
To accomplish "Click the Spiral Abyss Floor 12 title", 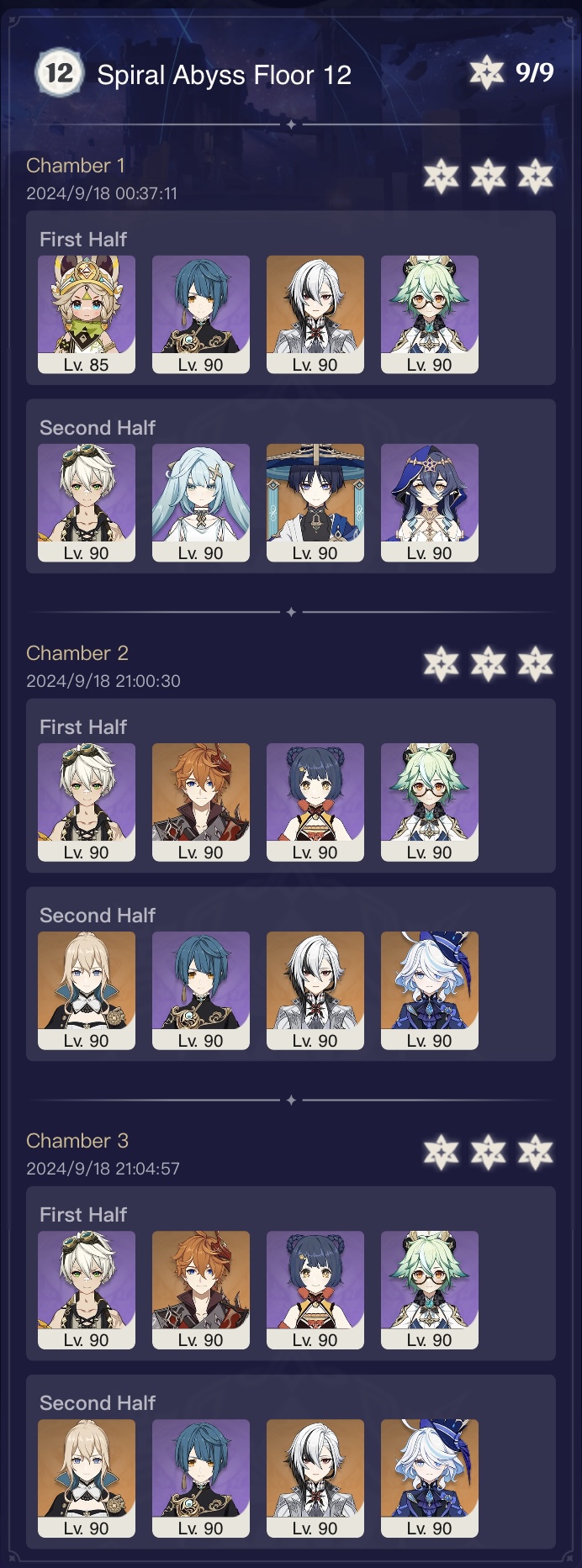I will pyautogui.click(x=225, y=75).
